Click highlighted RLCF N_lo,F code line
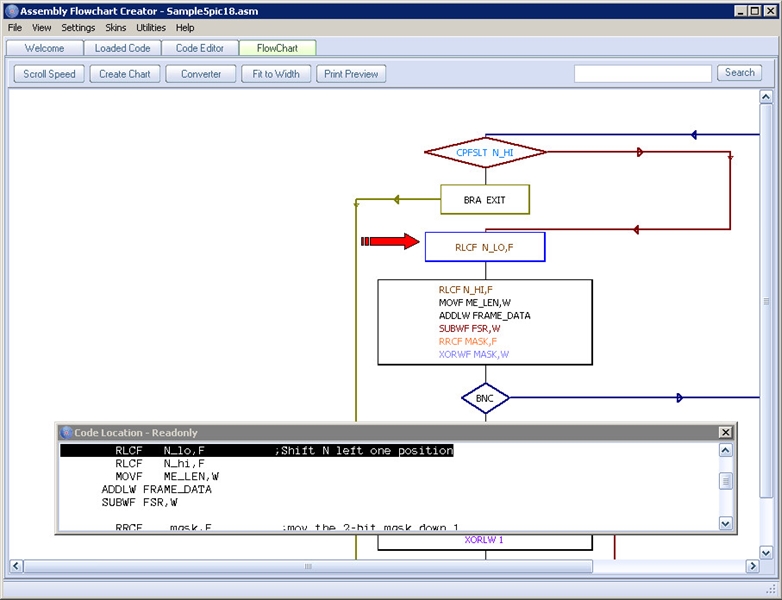This screenshot has width=782, height=600. click(257, 451)
